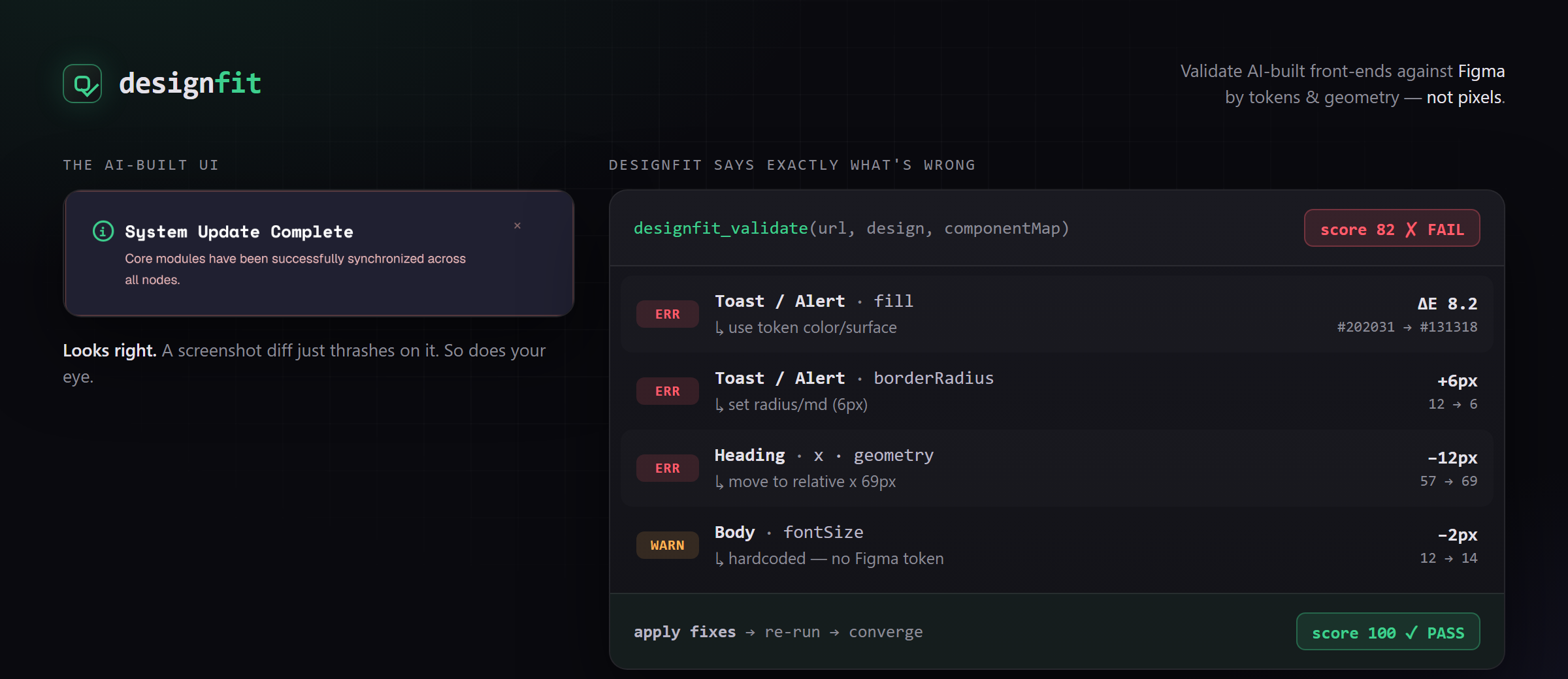Screen dimensions: 1568x679
Task: Click 'not pixels' in the tagline
Action: point(1463,97)
